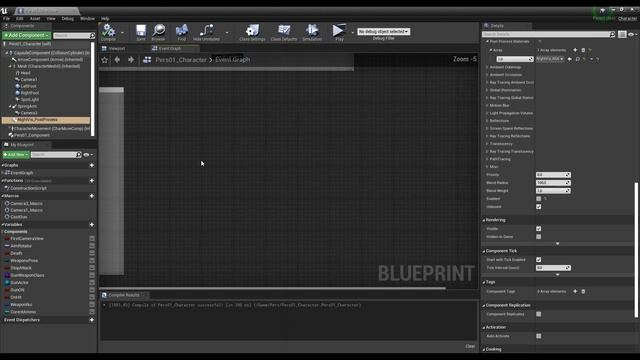Click the Tick Interval value field
This screenshot has width=640, height=360.
tap(553, 268)
